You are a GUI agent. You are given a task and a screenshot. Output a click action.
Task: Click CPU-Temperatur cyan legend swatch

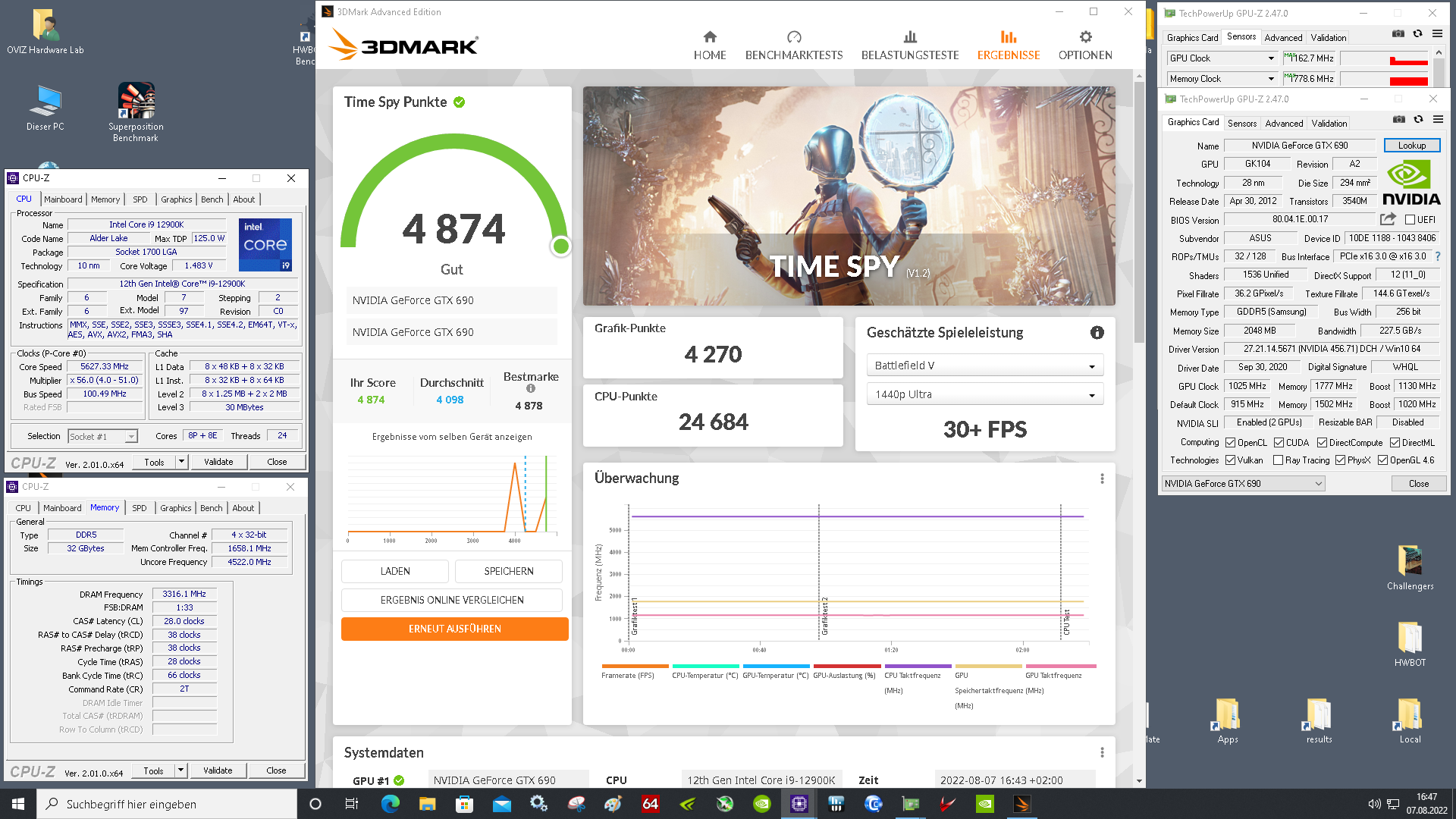coord(705,667)
